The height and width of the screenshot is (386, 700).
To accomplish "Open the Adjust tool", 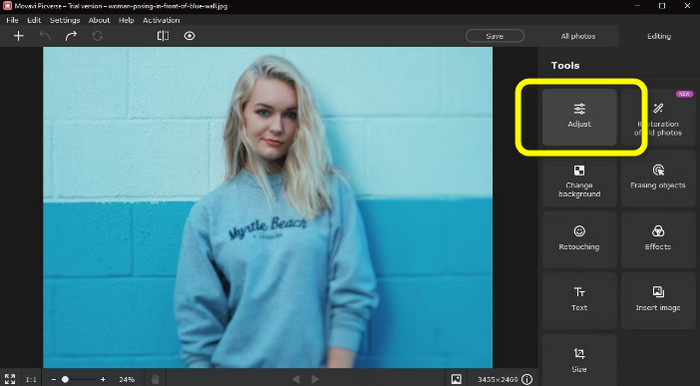I will pyautogui.click(x=579, y=116).
